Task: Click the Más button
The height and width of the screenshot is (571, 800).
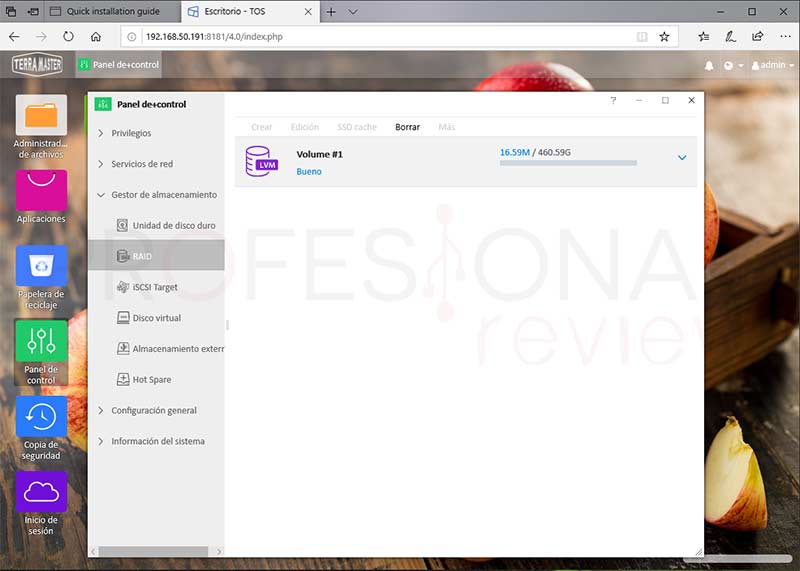Action: point(446,127)
